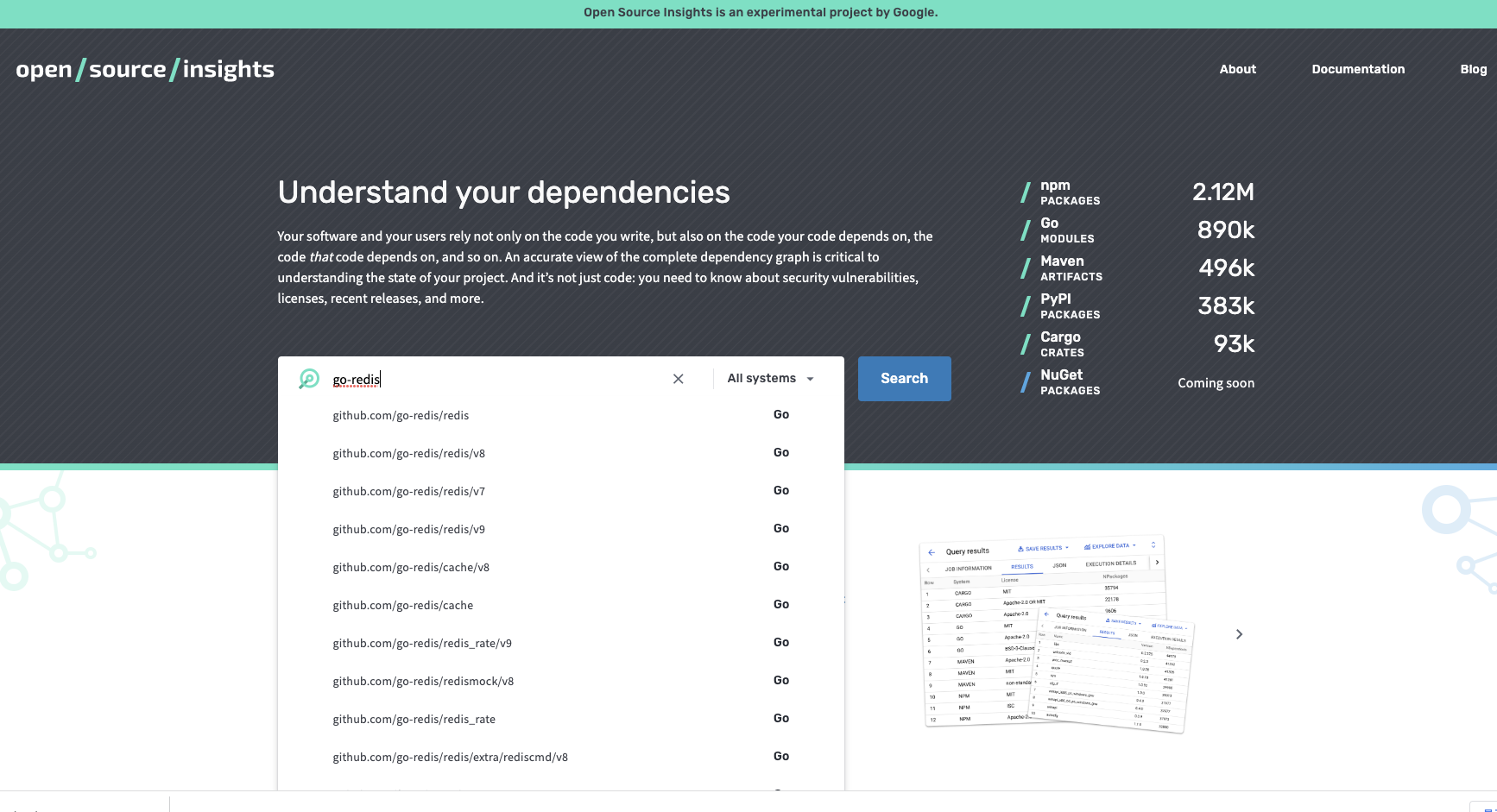Select suggestion github.com/go-redis/redis
The image size is (1497, 812).
(x=561, y=415)
